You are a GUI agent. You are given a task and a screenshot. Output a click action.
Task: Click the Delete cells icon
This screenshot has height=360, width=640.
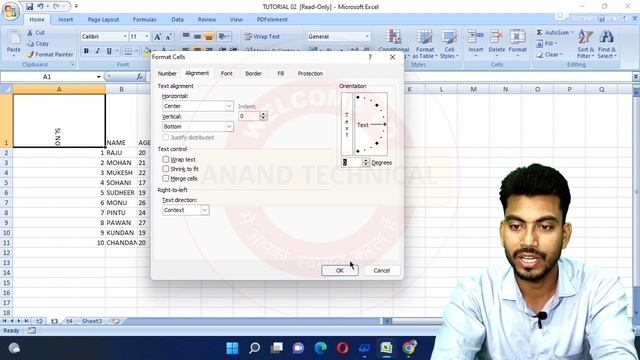pos(496,37)
